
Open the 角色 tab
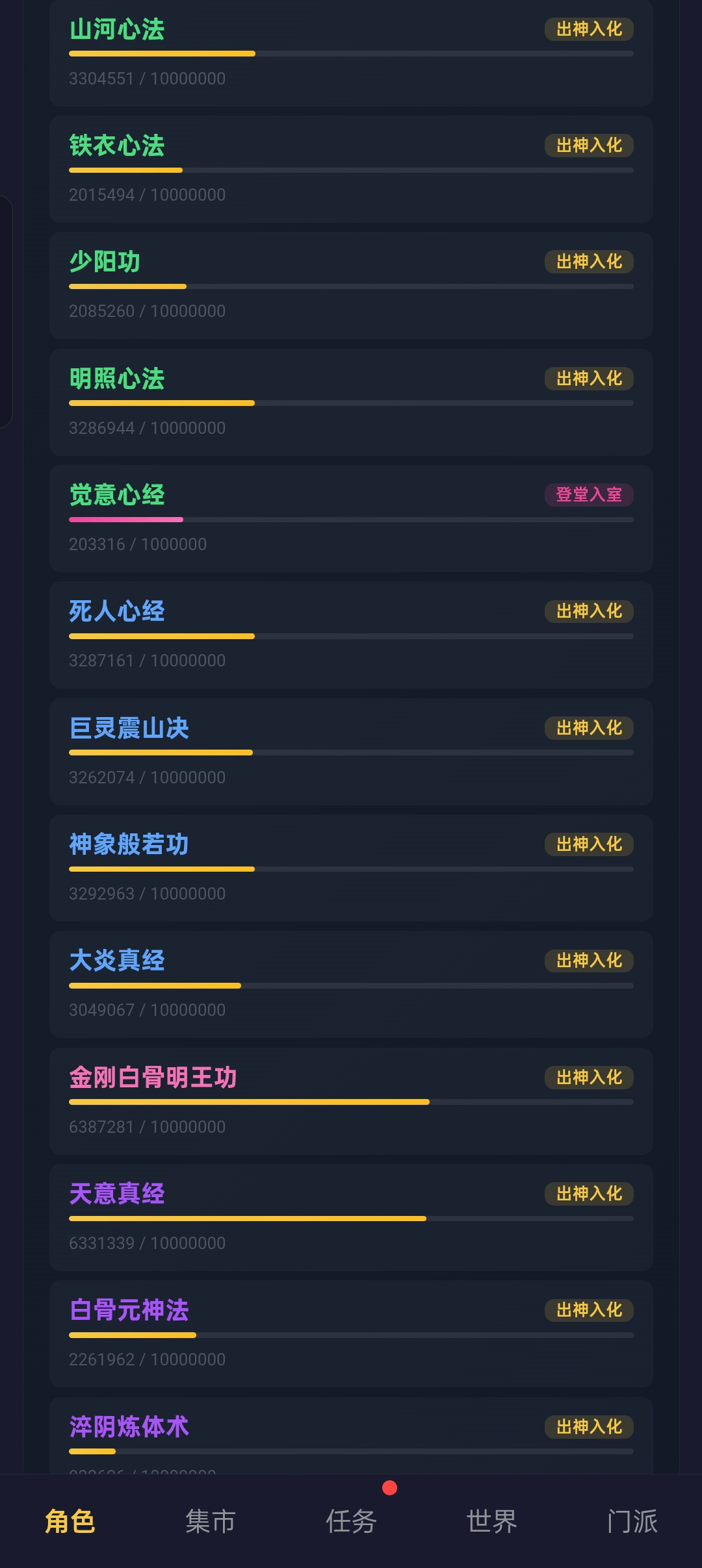70,1521
